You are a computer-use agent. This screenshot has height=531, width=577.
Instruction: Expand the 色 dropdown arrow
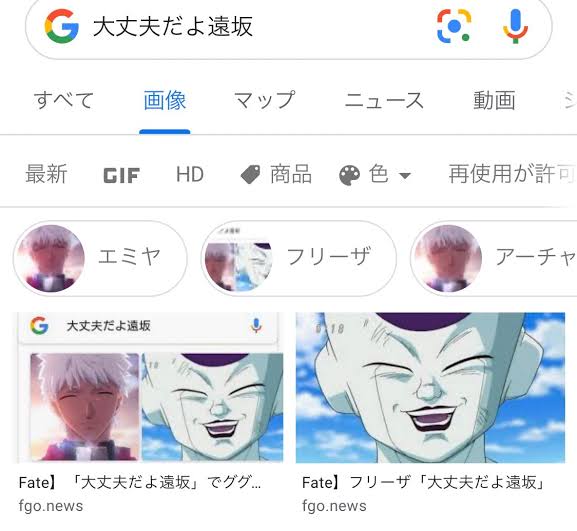(405, 176)
